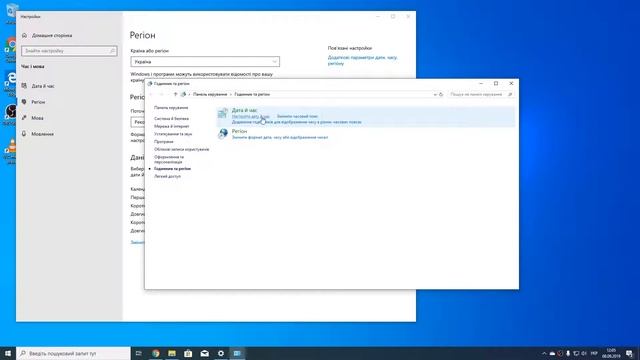Click the address bar Control Panel icon
Viewport: 640px width, 360px height.
point(183,94)
